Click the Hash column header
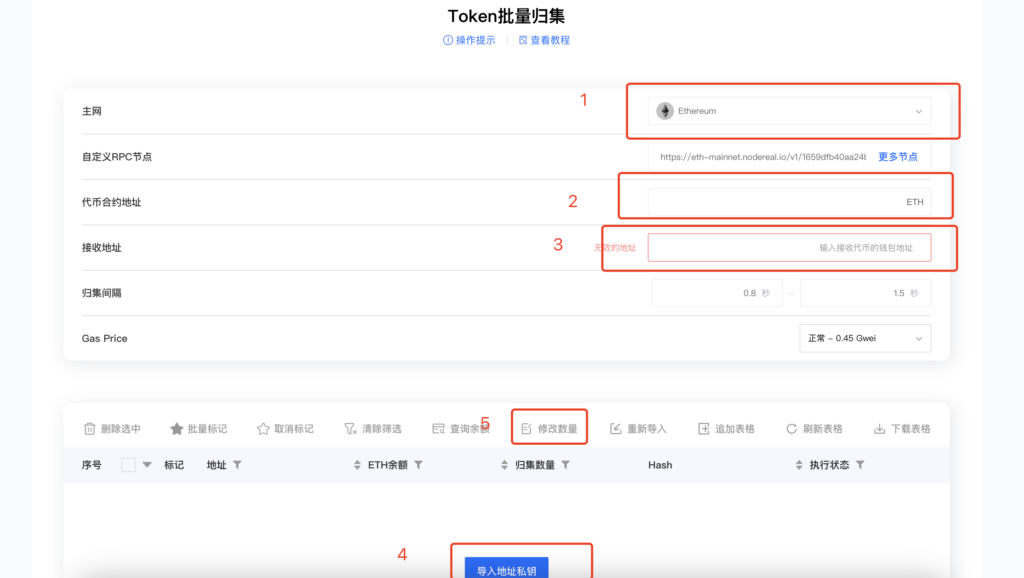Image resolution: width=1024 pixels, height=578 pixels. coord(660,465)
